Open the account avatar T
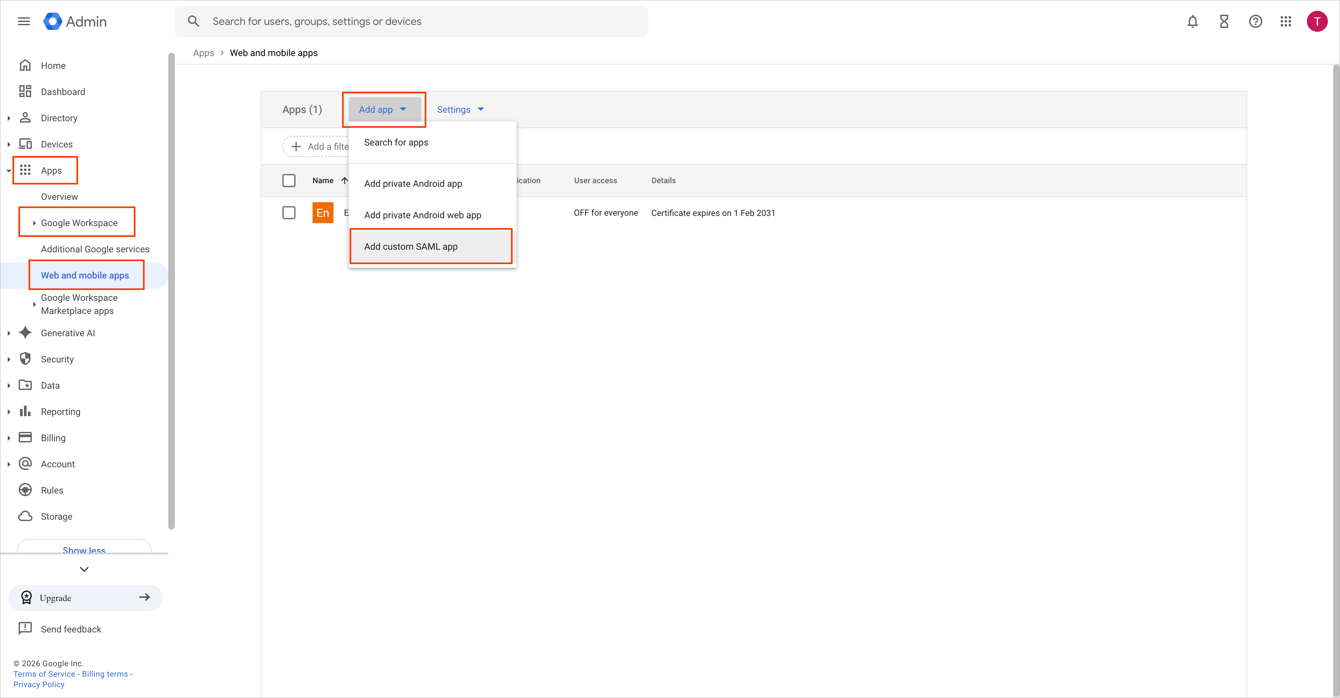Image resolution: width=1340 pixels, height=698 pixels. 1317,21
